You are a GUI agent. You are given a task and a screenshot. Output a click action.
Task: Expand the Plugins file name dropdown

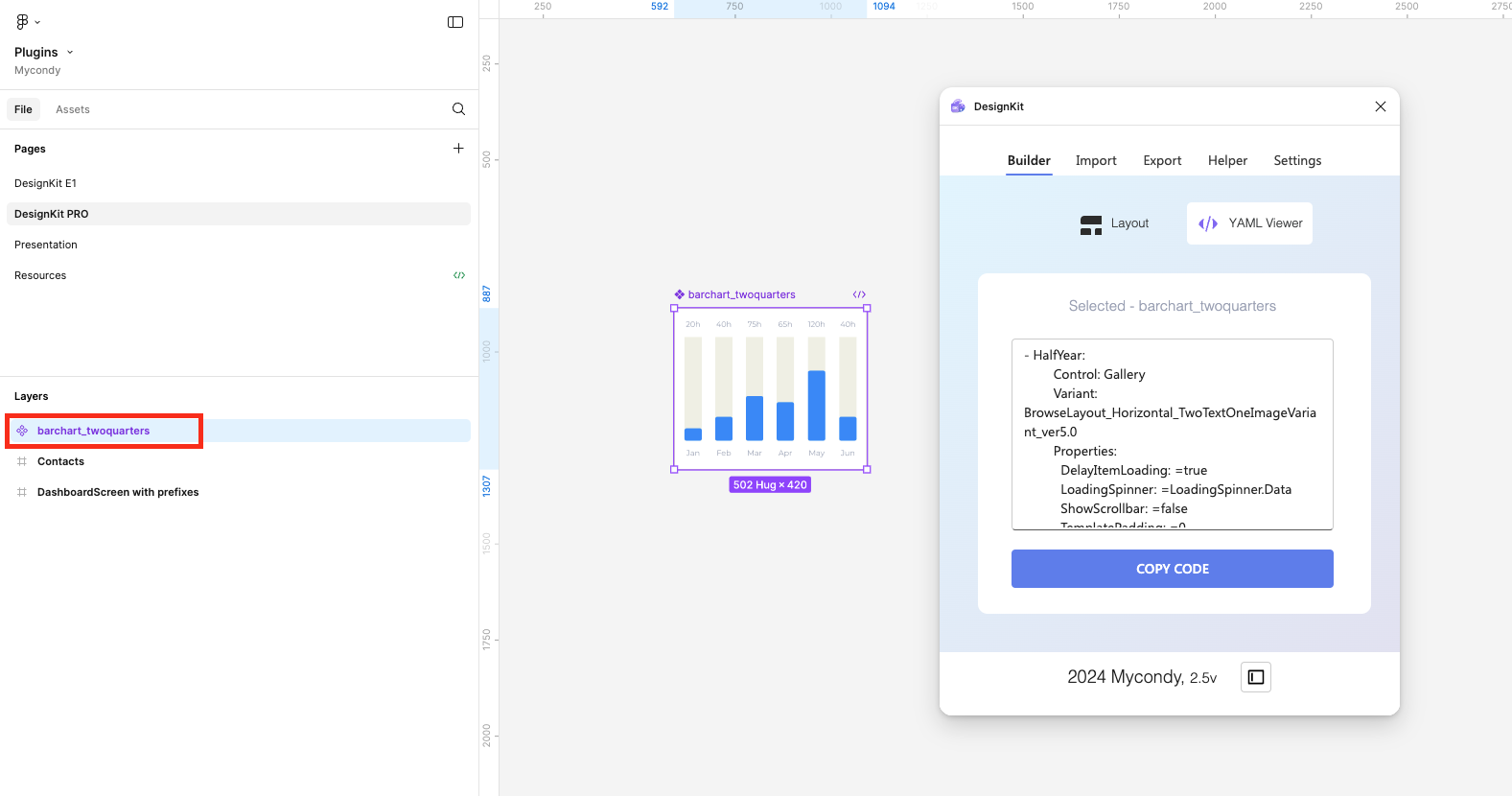tap(70, 52)
